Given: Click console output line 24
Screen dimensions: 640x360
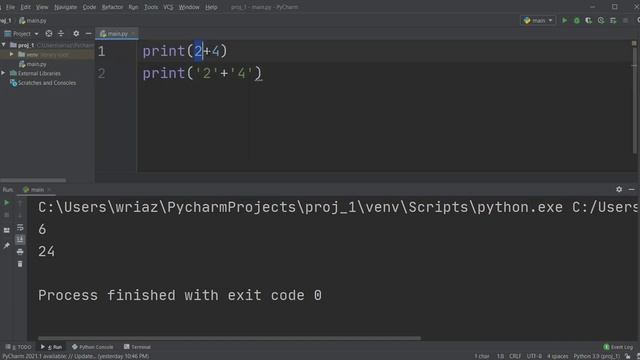Looking at the screenshot, I should [47, 251].
